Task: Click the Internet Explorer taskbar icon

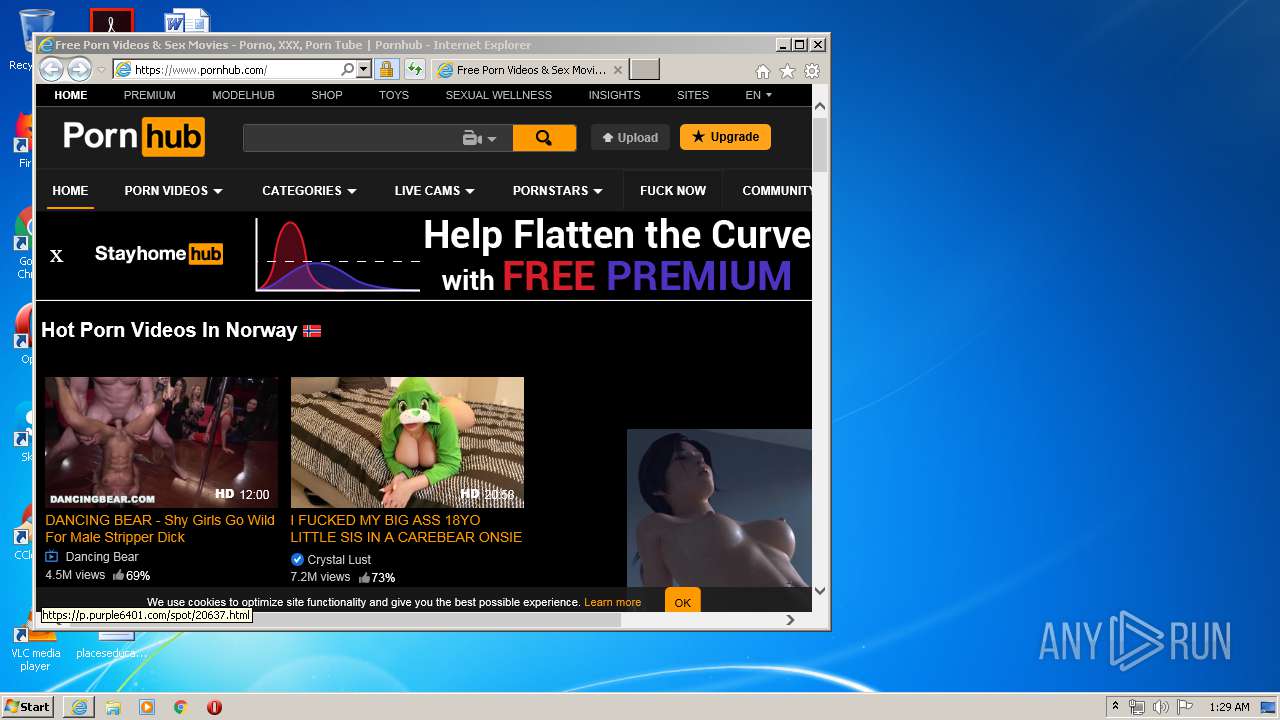Action: tap(79, 707)
